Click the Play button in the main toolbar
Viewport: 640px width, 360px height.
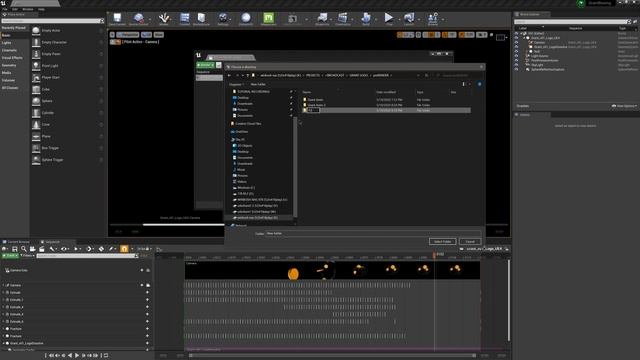click(389, 18)
